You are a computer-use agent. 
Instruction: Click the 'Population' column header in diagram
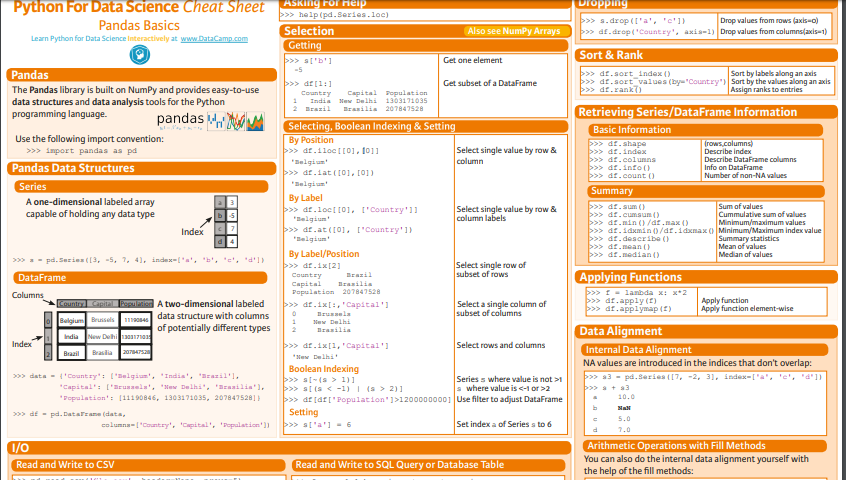[x=137, y=304]
